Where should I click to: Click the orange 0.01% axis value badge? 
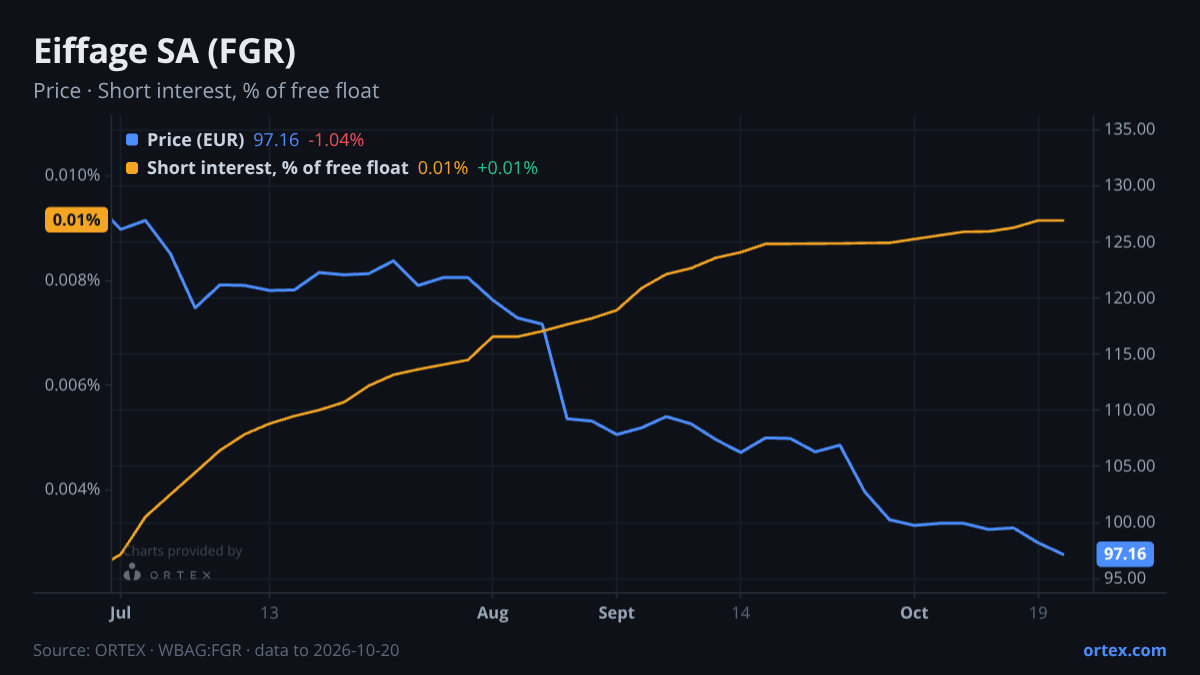coord(76,220)
